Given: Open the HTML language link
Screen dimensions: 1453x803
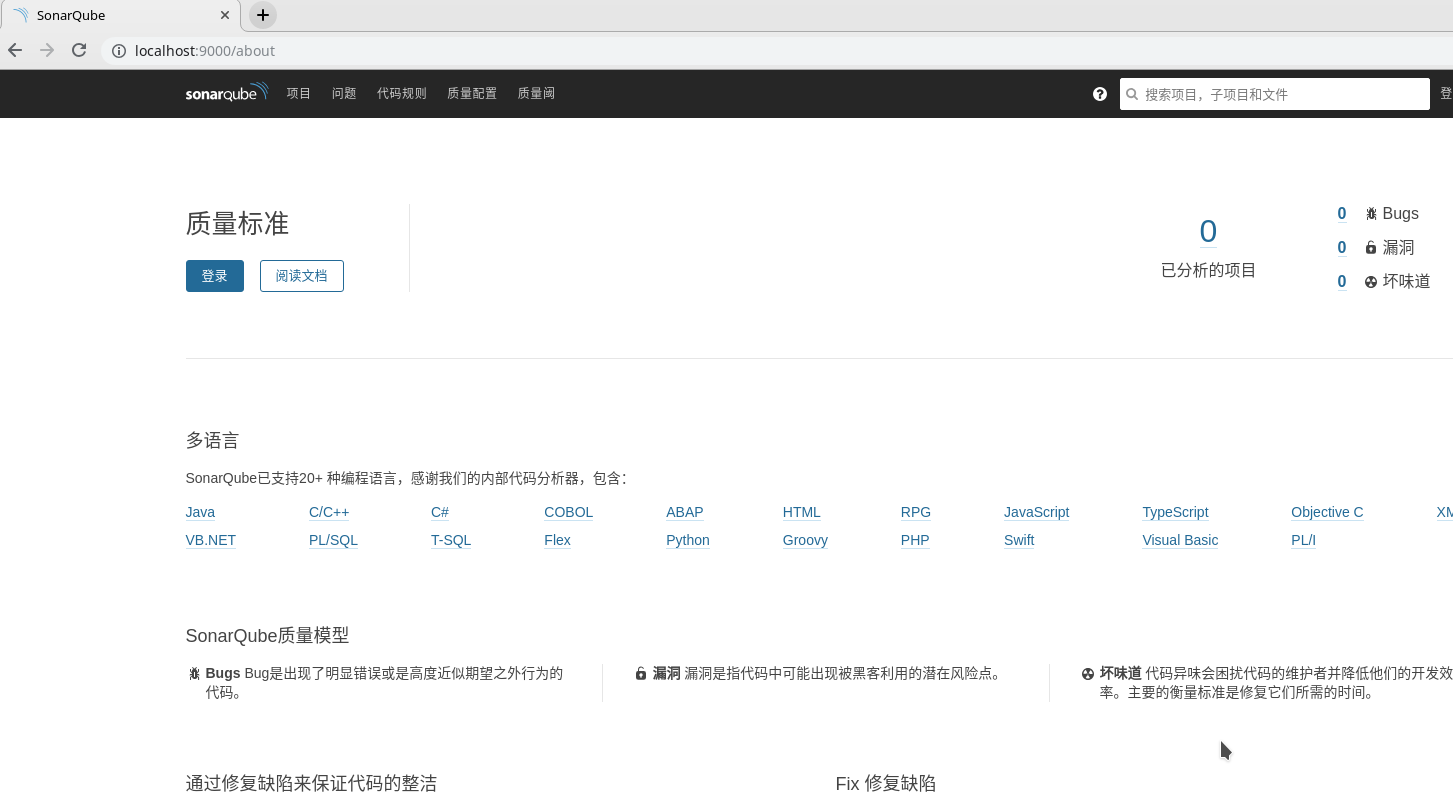Looking at the screenshot, I should click(802, 512).
